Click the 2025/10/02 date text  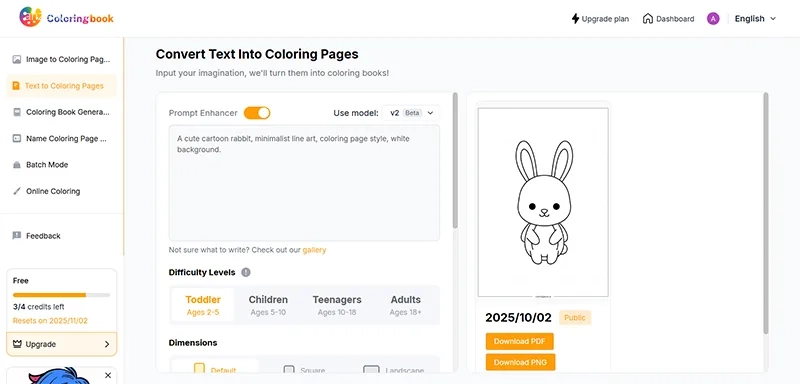(x=518, y=318)
